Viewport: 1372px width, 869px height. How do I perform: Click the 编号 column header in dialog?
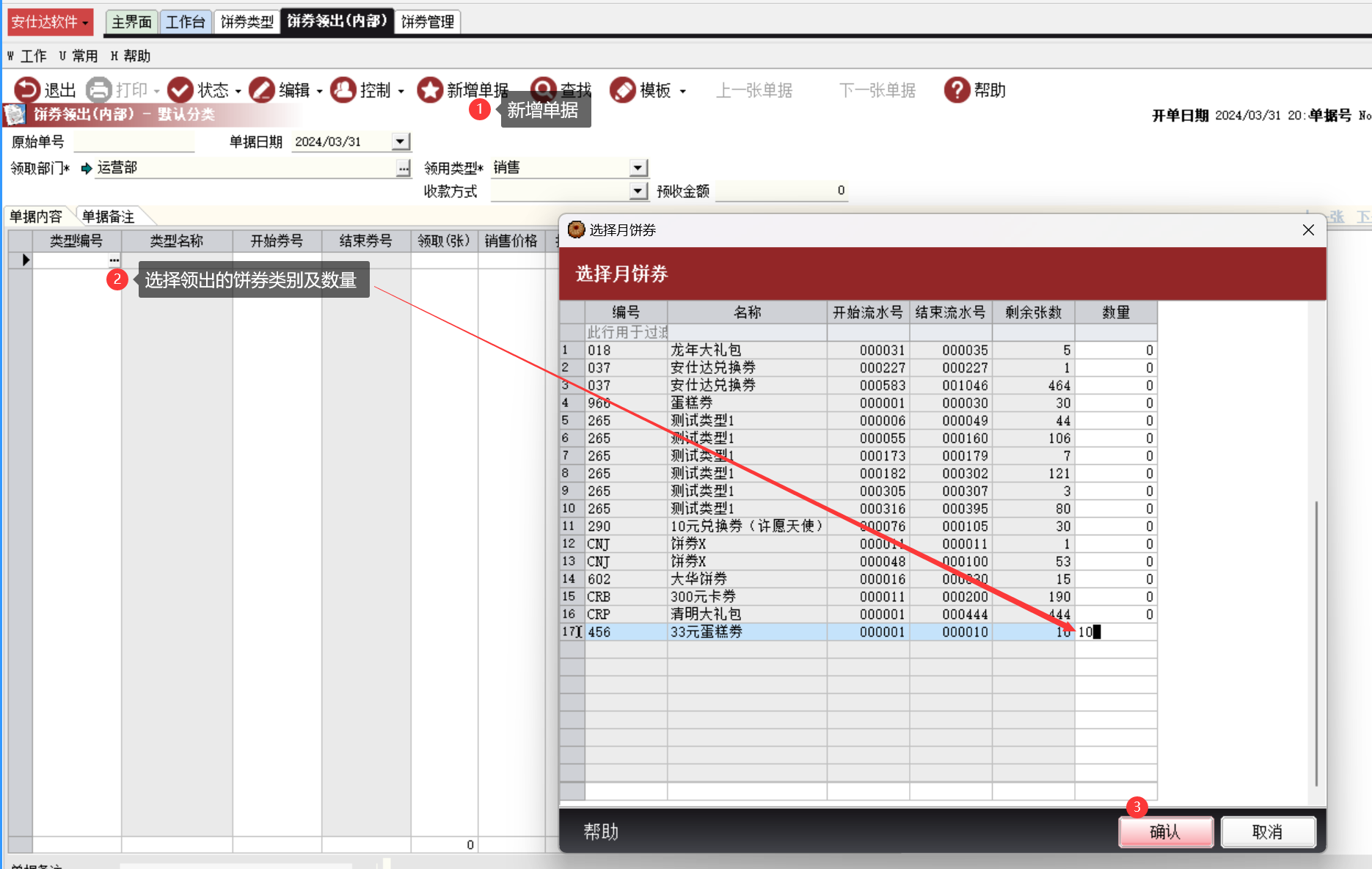pyautogui.click(x=626, y=312)
